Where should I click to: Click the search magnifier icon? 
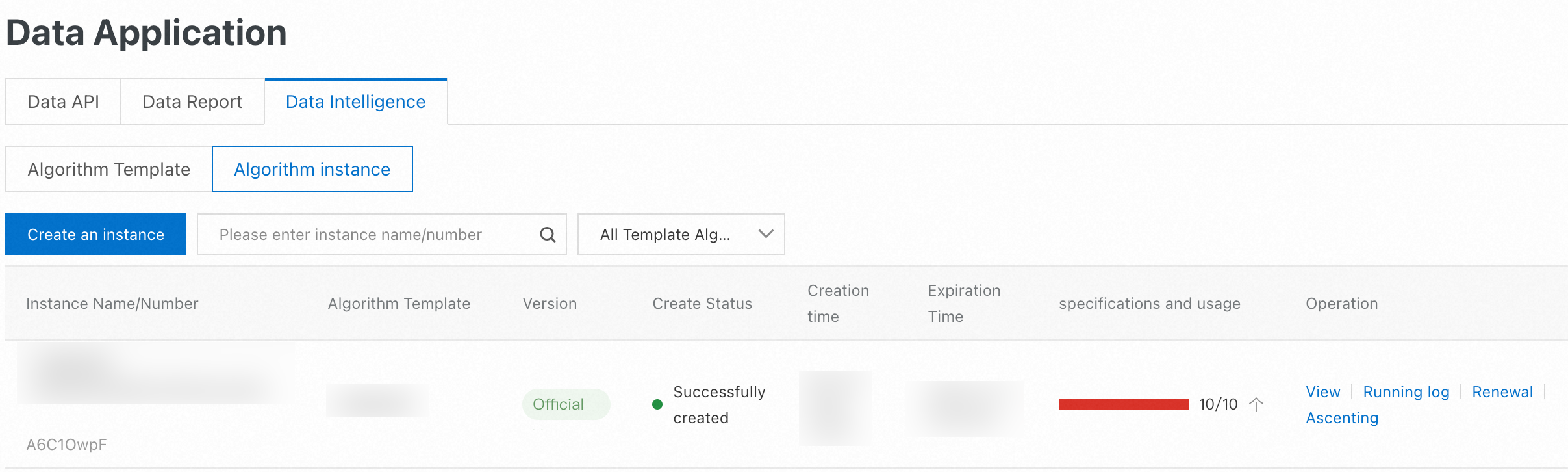[x=548, y=235]
